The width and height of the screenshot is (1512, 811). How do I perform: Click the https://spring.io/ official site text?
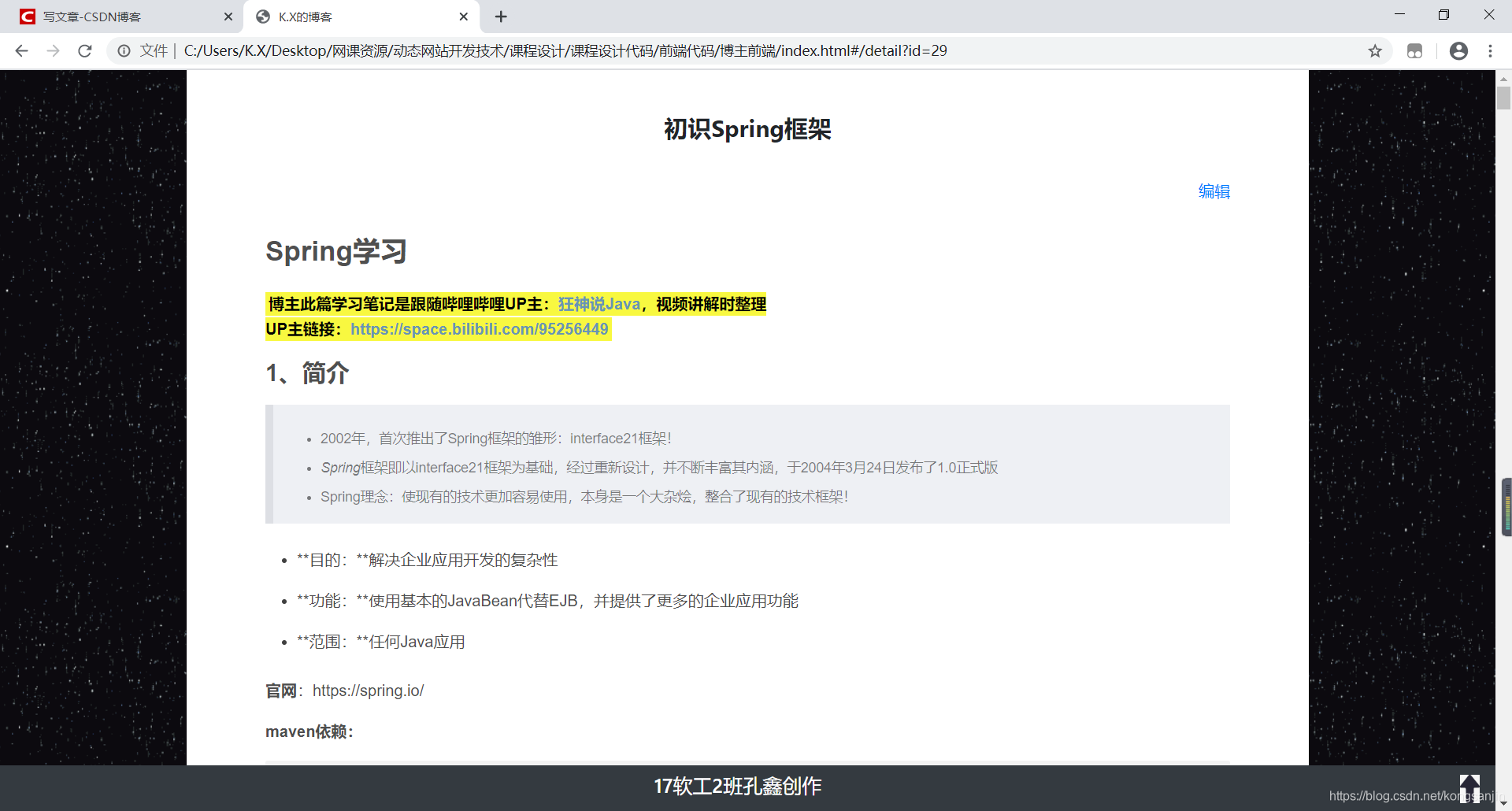368,691
